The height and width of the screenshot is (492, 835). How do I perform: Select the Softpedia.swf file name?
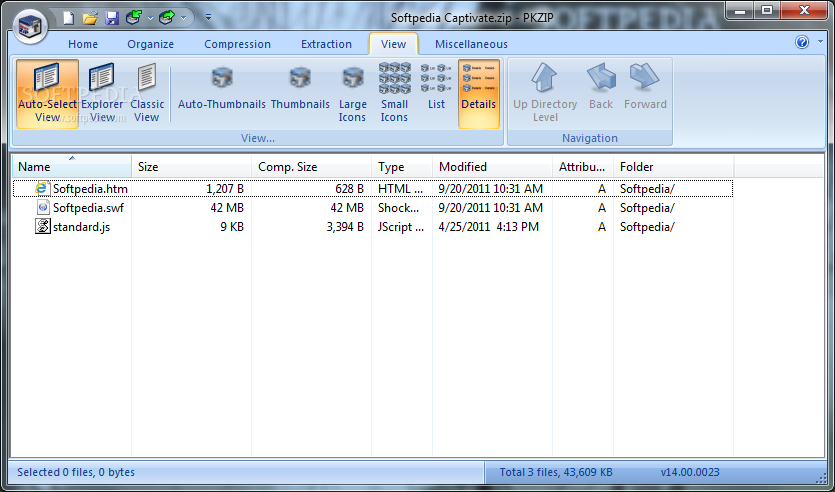click(88, 208)
